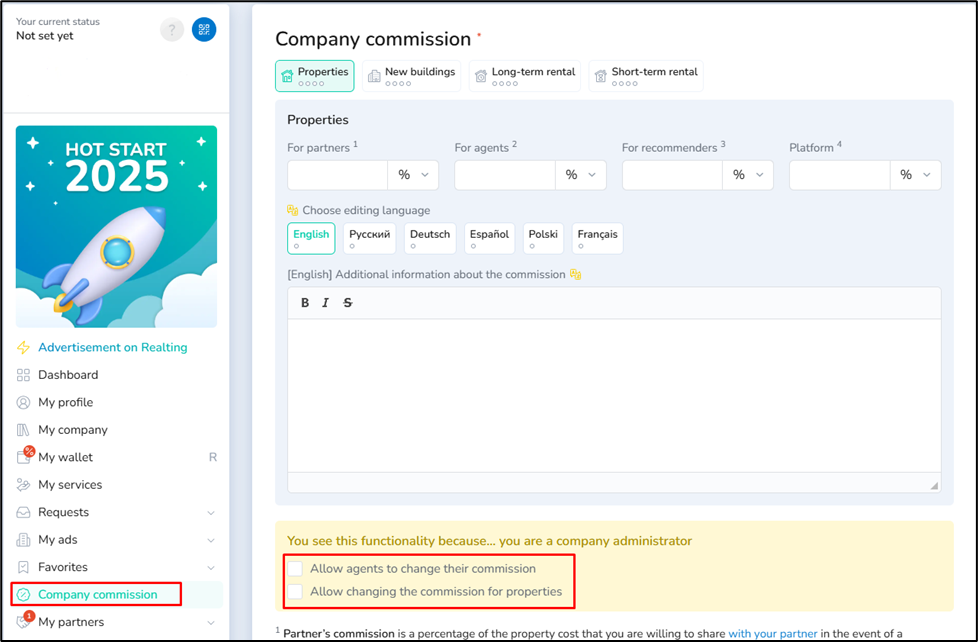
Task: Apply bold formatting in editor
Action: click(x=305, y=303)
